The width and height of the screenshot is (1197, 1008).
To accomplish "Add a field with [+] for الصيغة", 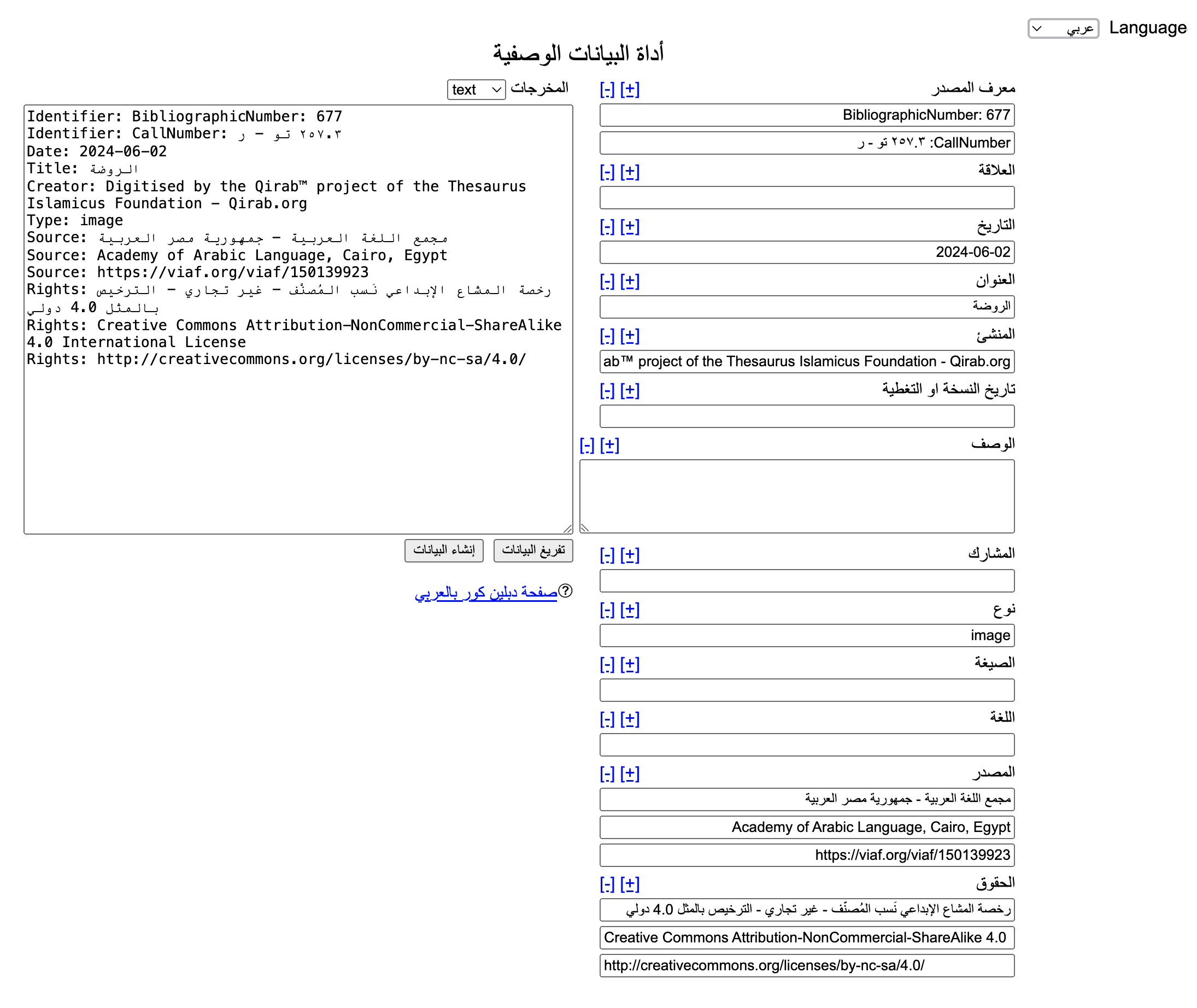I will pos(630,665).
